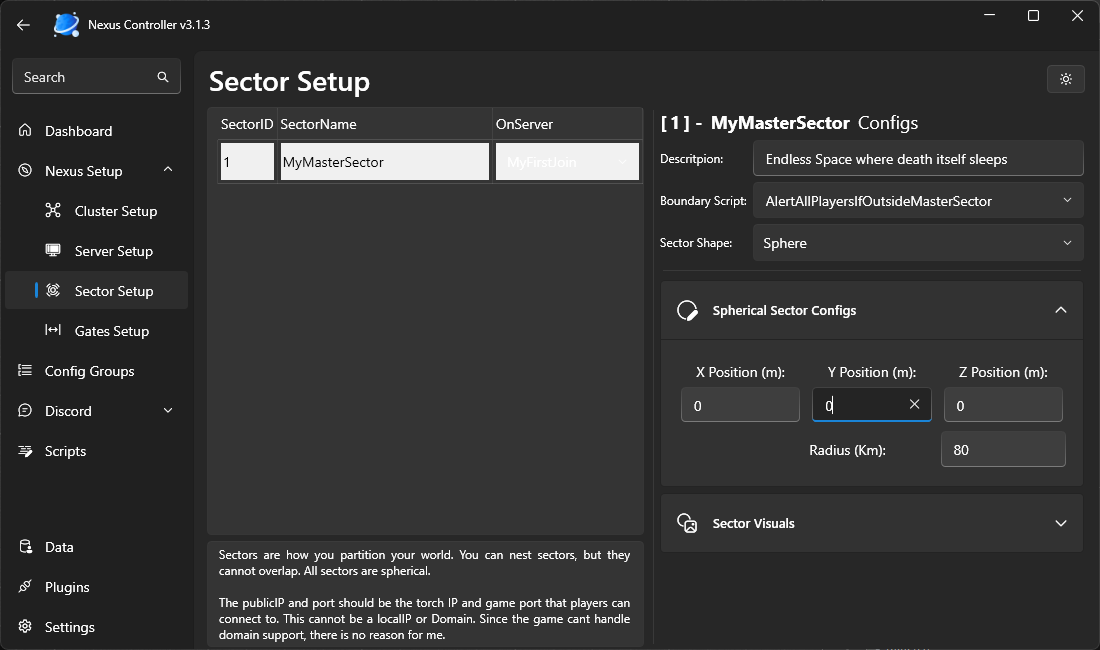The height and width of the screenshot is (650, 1100).
Task: Click the Cluster Setup icon
Action: (54, 211)
